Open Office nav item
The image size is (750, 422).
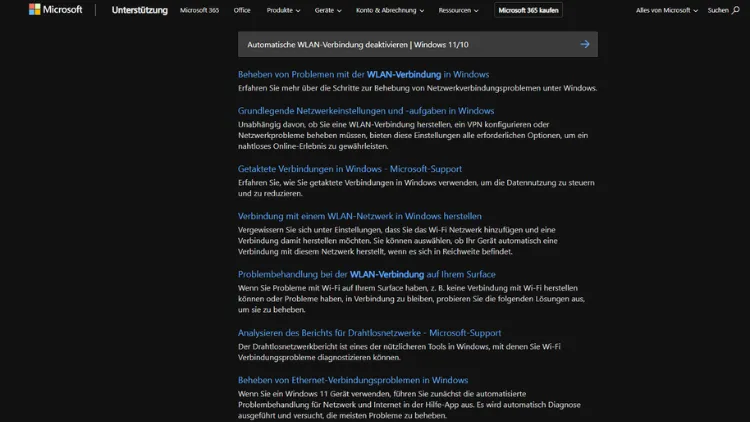pos(242,10)
